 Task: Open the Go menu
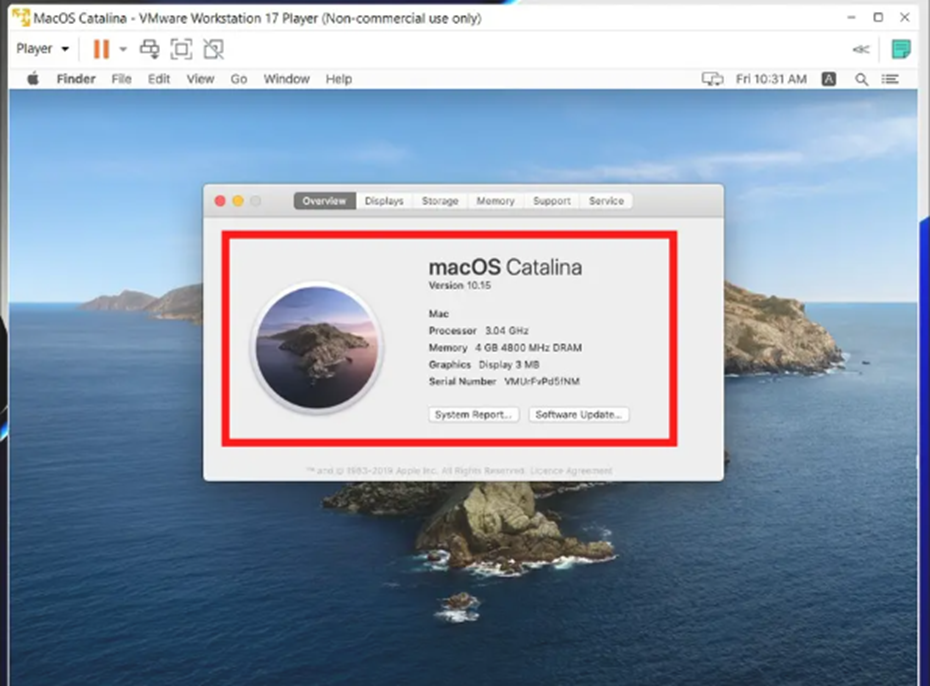[238, 79]
